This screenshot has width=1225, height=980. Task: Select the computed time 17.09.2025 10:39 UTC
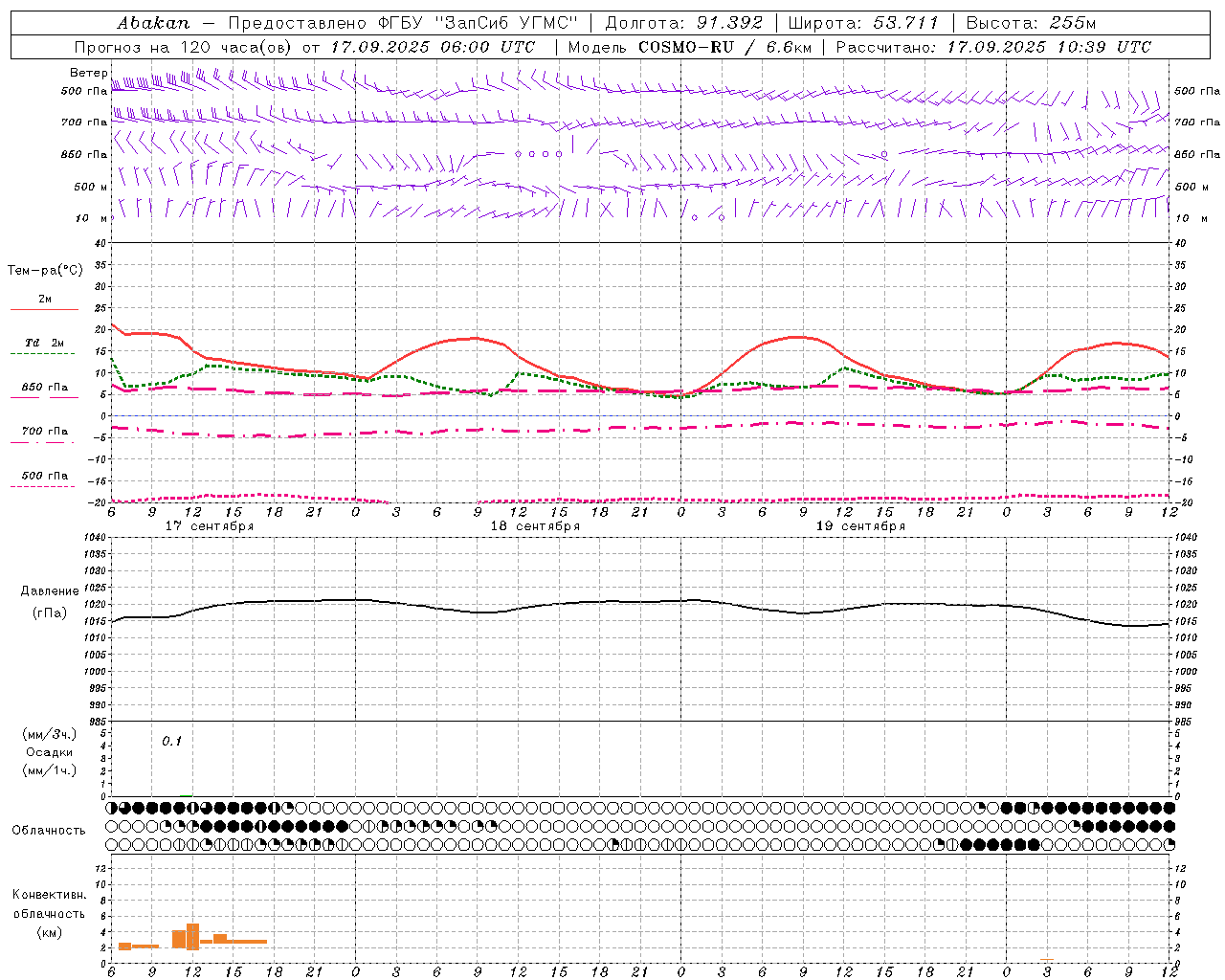(x=1049, y=47)
